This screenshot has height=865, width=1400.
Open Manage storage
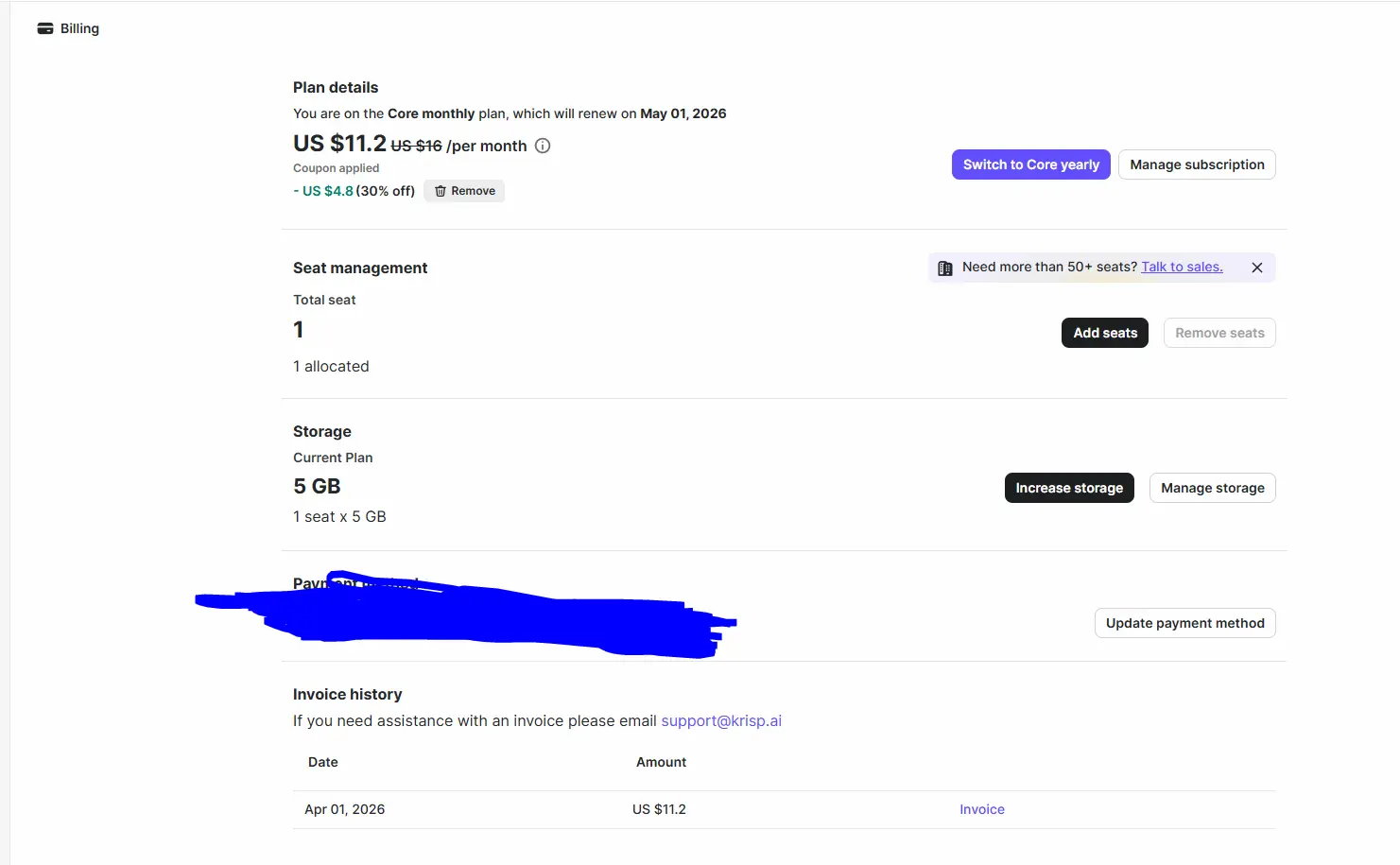(x=1213, y=488)
